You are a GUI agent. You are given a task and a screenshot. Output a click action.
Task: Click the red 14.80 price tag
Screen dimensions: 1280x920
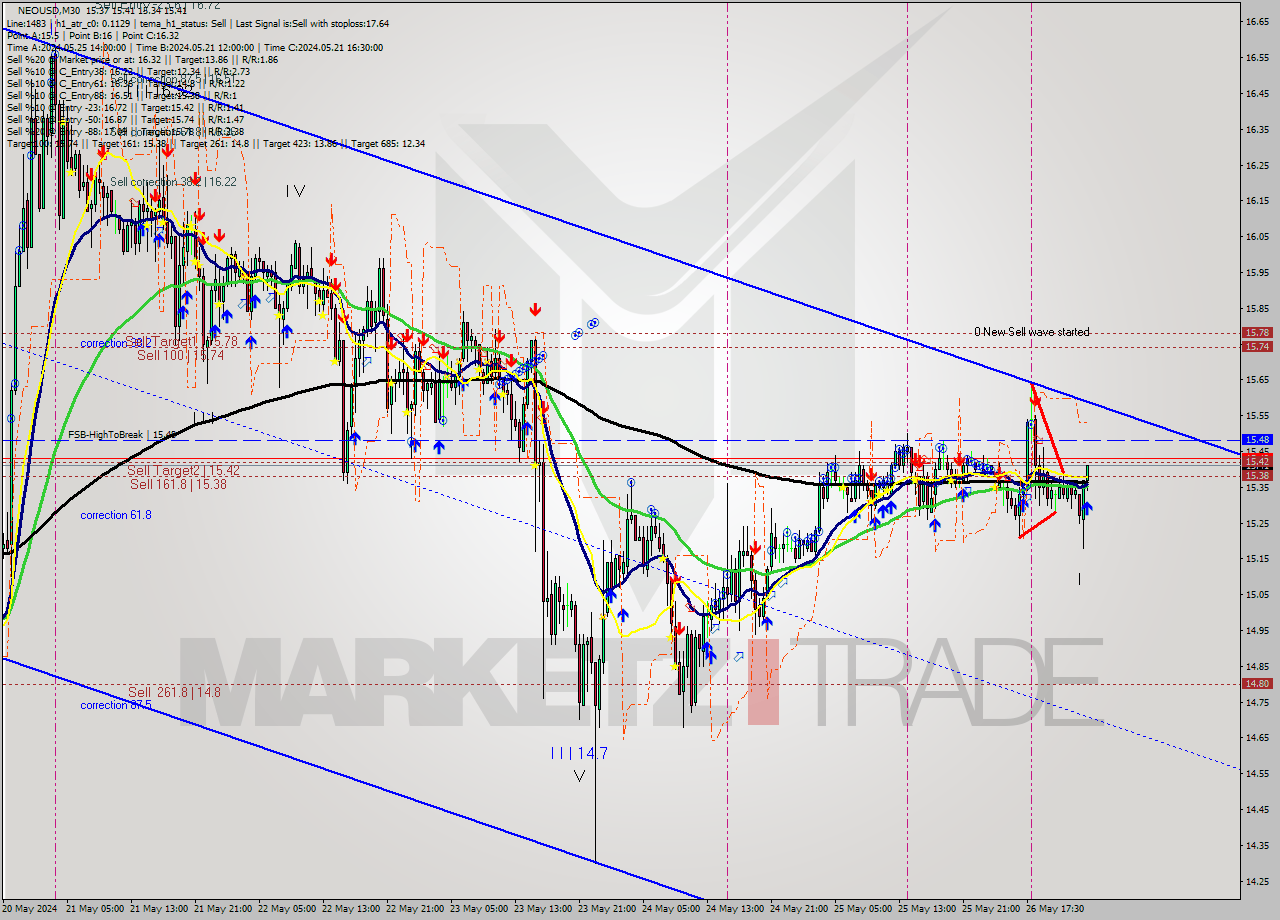(1257, 684)
